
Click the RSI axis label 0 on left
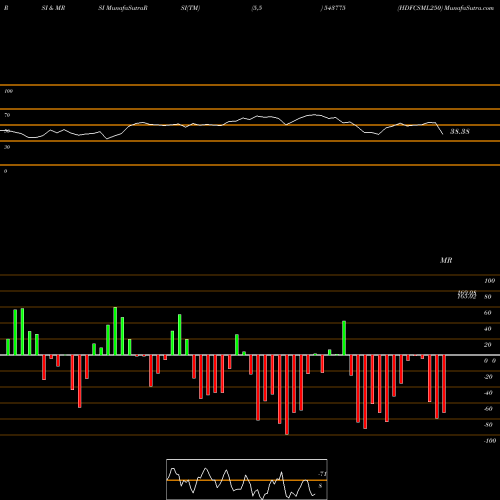click(5, 171)
